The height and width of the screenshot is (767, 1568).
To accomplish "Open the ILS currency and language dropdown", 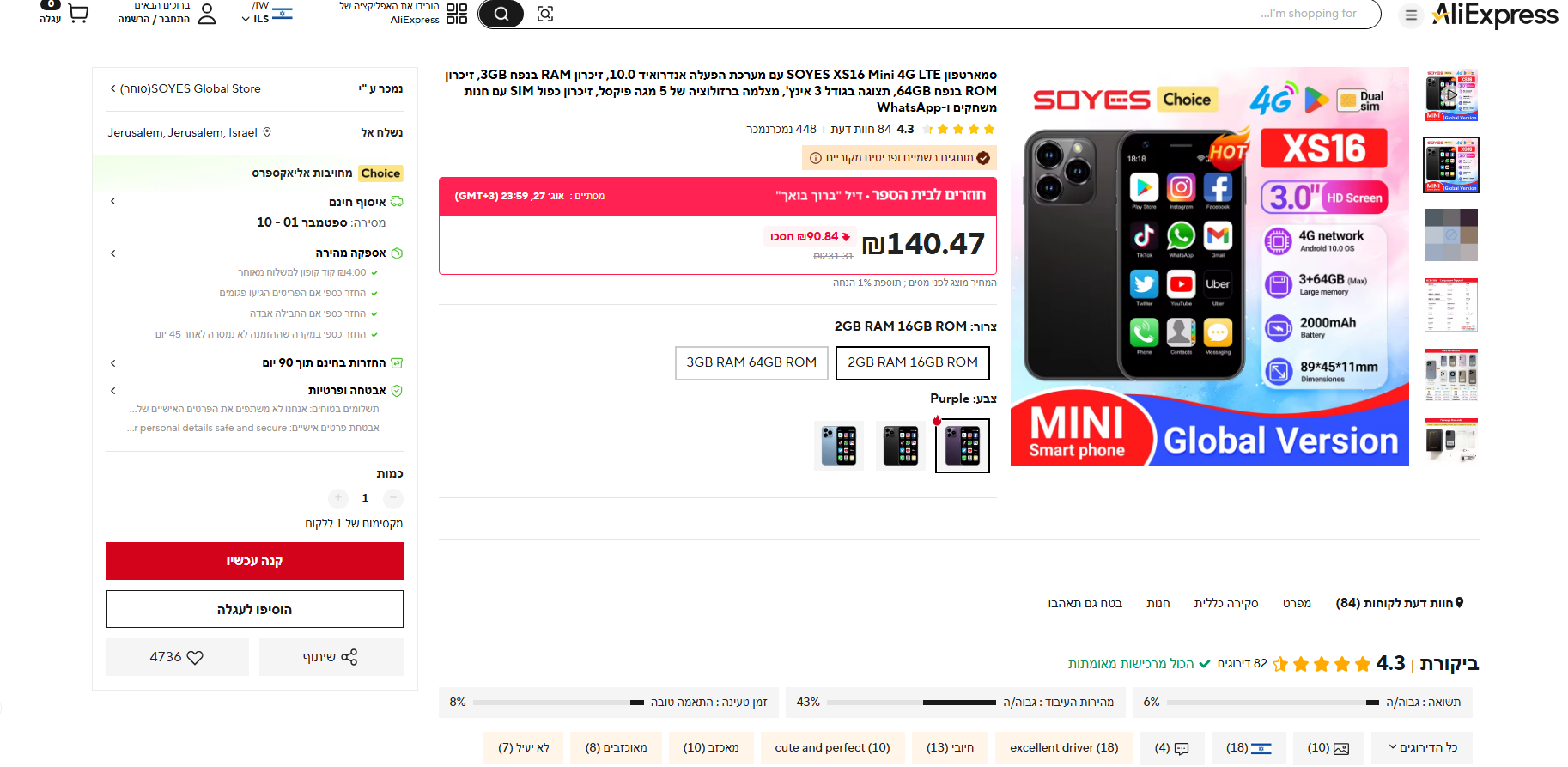I will [267, 14].
